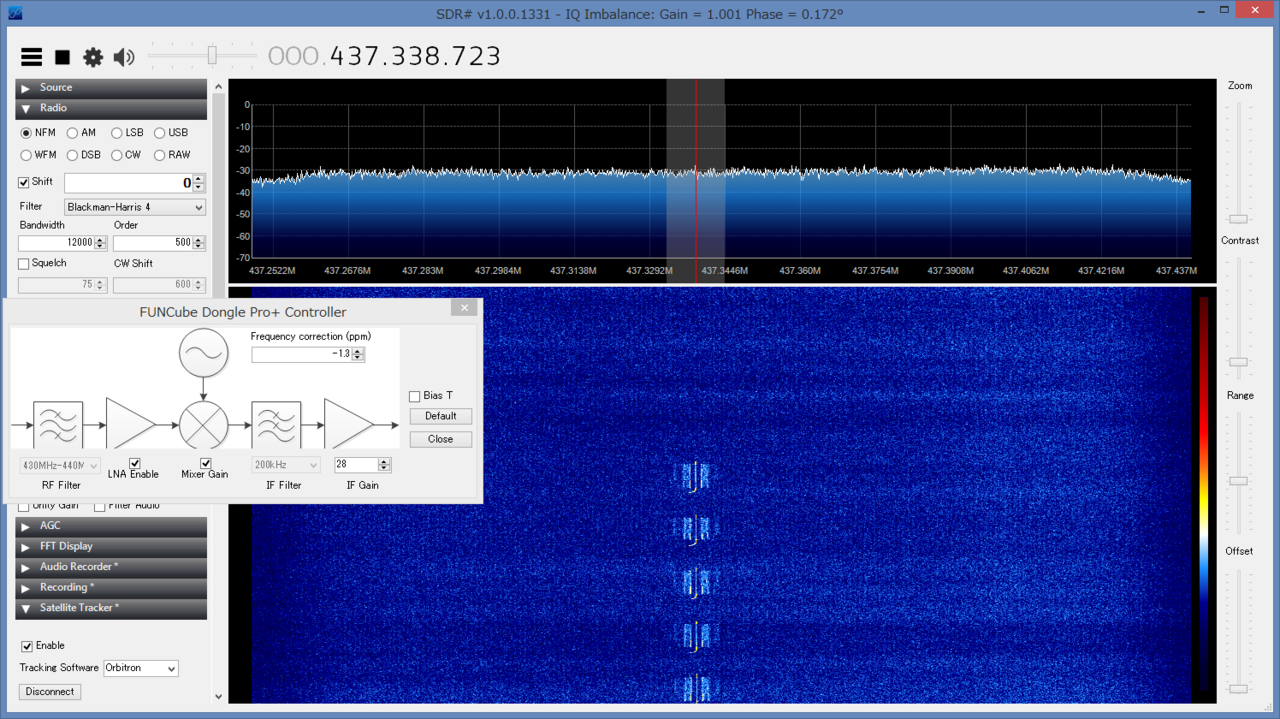
Task: Toggle the Shift checkbox
Action: click(24, 183)
